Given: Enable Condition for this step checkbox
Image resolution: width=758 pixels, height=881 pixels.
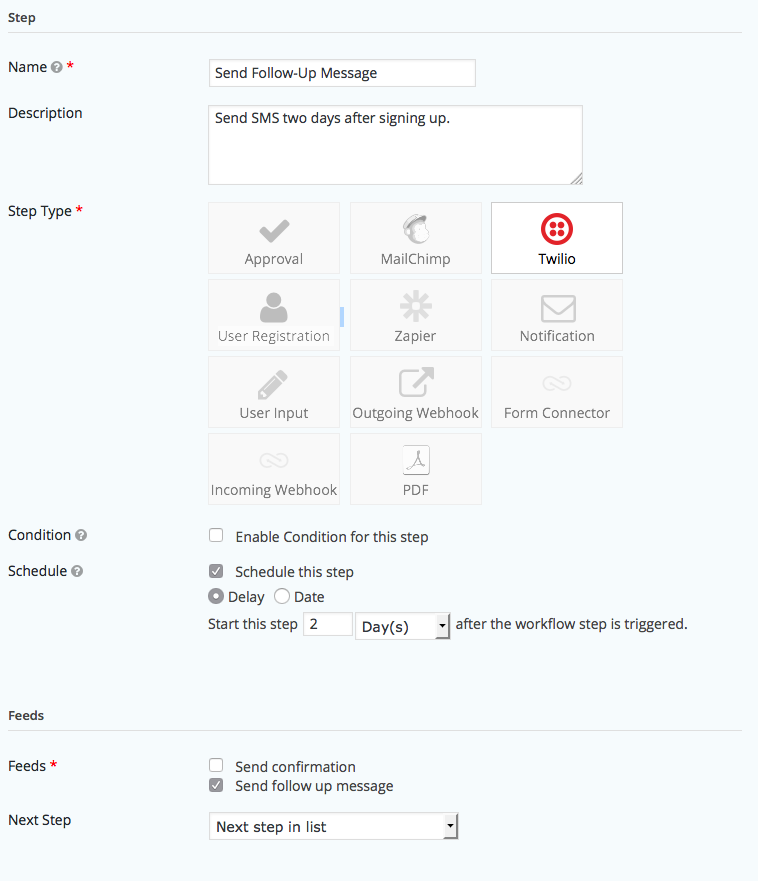Looking at the screenshot, I should [x=216, y=535].
